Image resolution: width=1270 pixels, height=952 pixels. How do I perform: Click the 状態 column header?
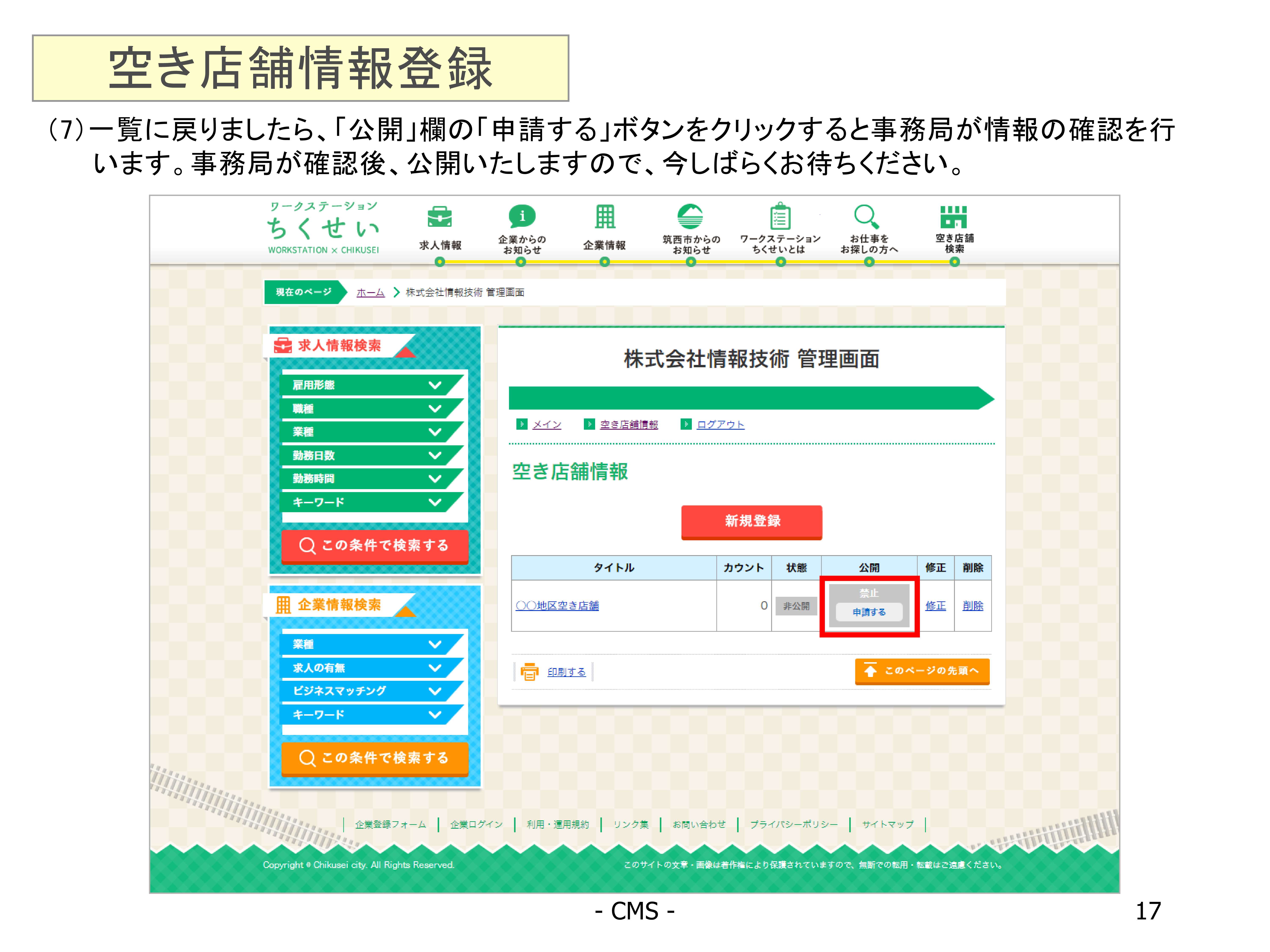click(796, 568)
